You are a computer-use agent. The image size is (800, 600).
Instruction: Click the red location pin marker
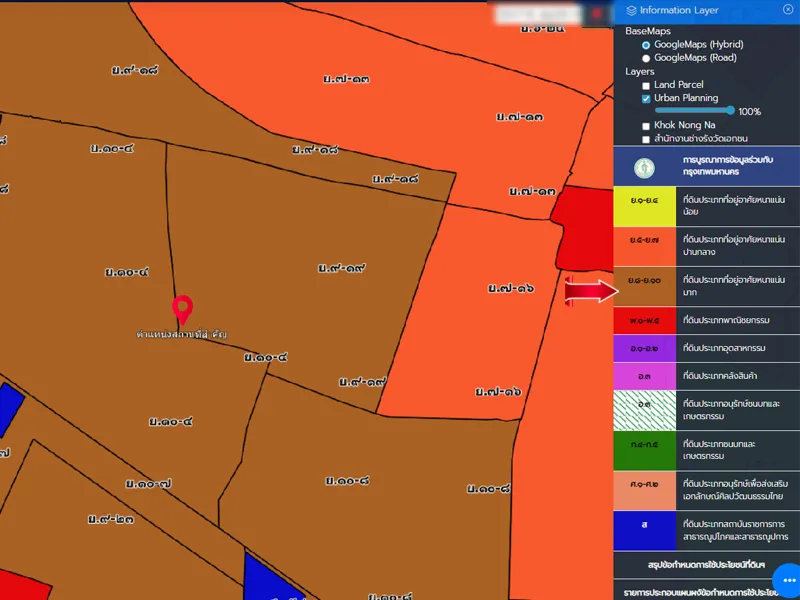tap(182, 308)
